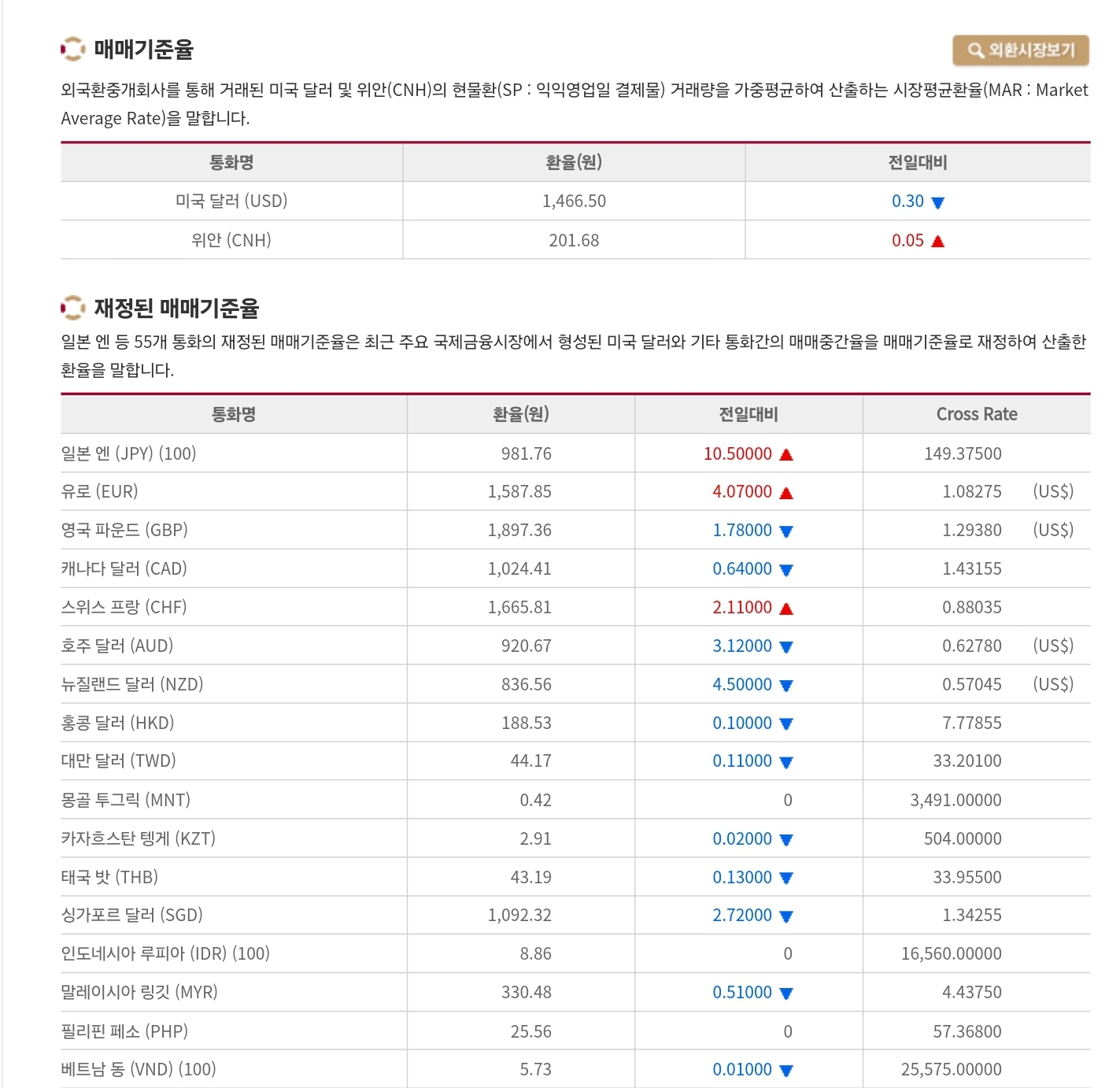Click the VND cross rate 25,575.00000
Image resolution: width=1120 pixels, height=1088 pixels.
click(951, 1069)
